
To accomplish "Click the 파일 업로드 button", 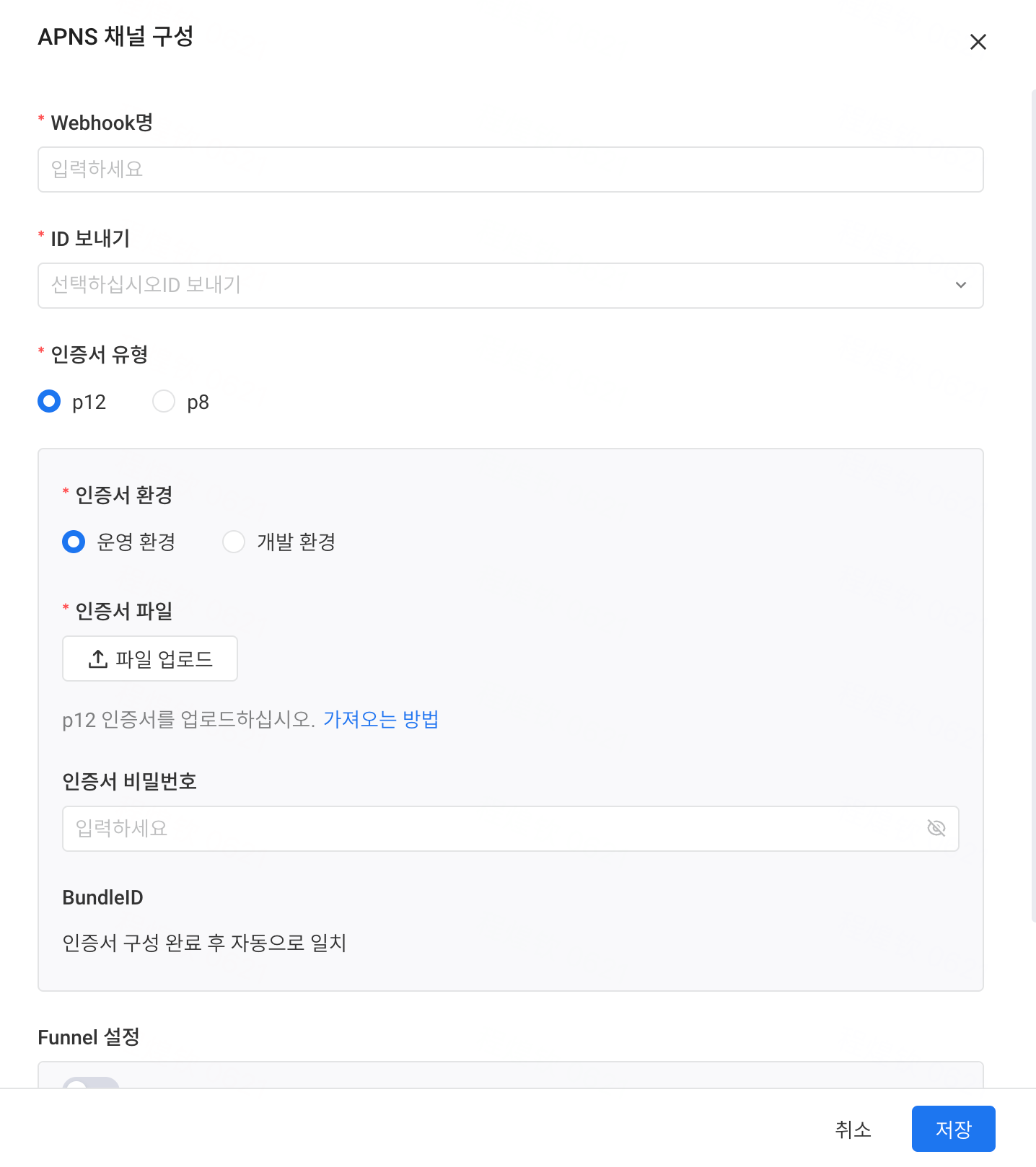I will coord(150,659).
